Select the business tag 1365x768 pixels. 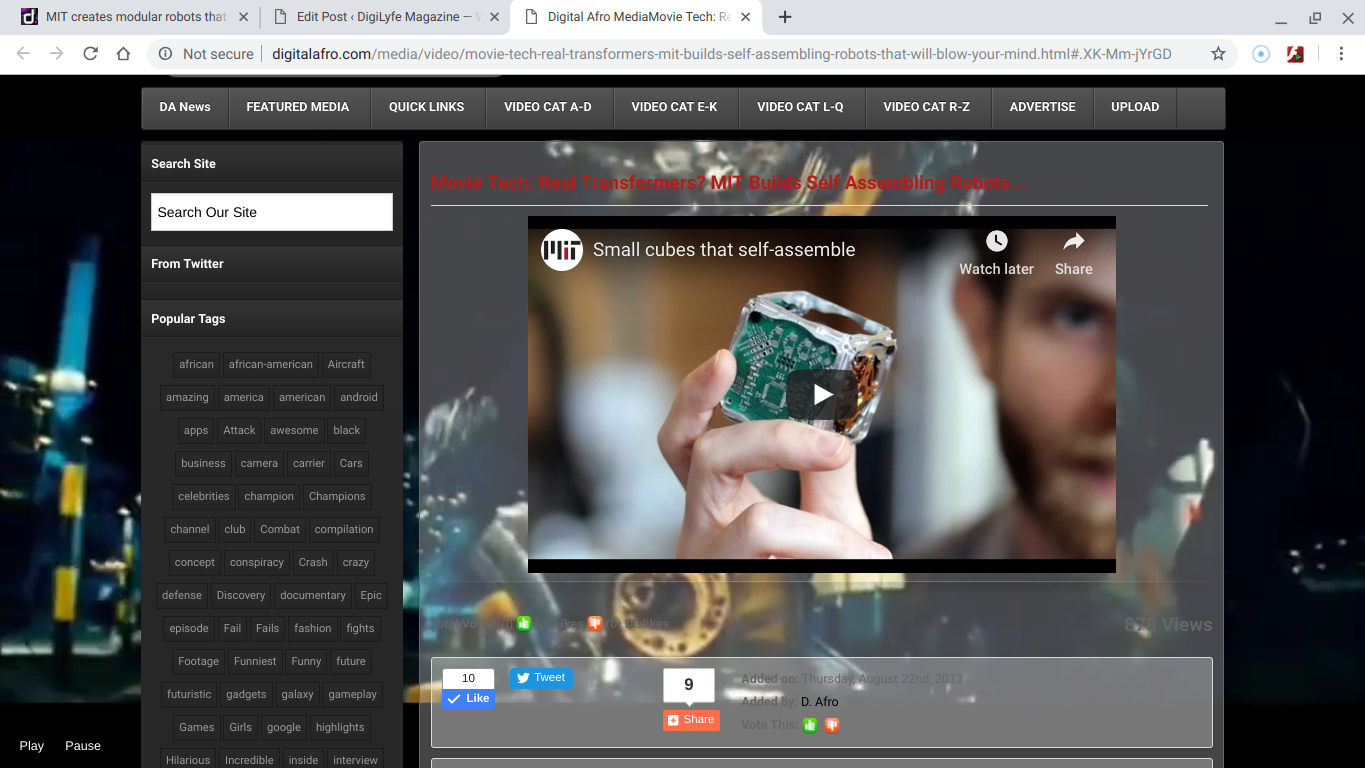203,463
